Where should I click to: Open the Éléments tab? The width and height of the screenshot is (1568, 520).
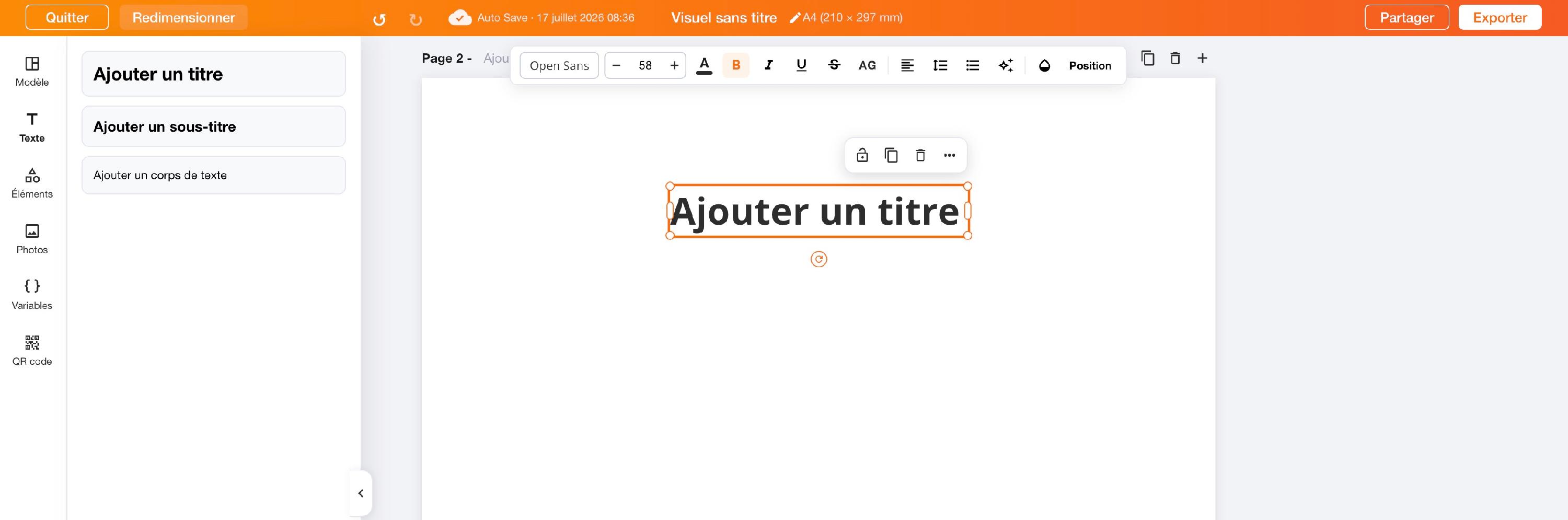point(32,183)
